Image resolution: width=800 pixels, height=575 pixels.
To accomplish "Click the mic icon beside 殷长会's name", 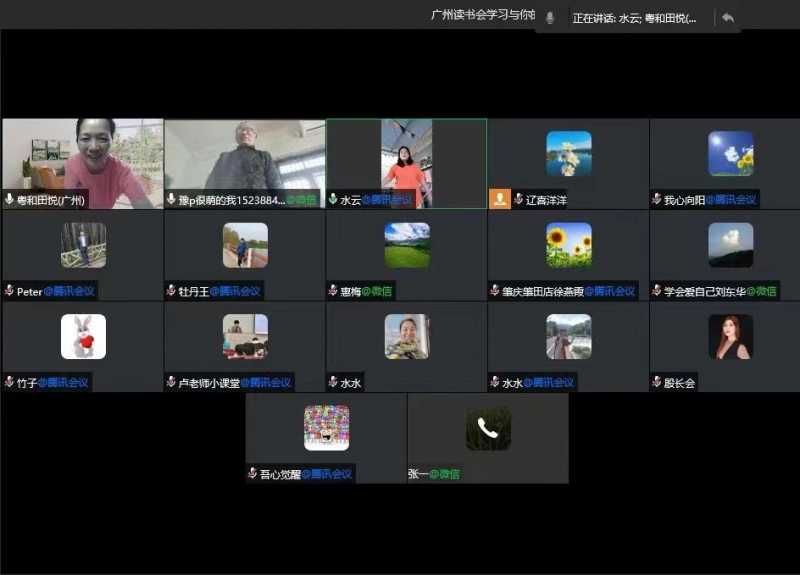I will [656, 382].
